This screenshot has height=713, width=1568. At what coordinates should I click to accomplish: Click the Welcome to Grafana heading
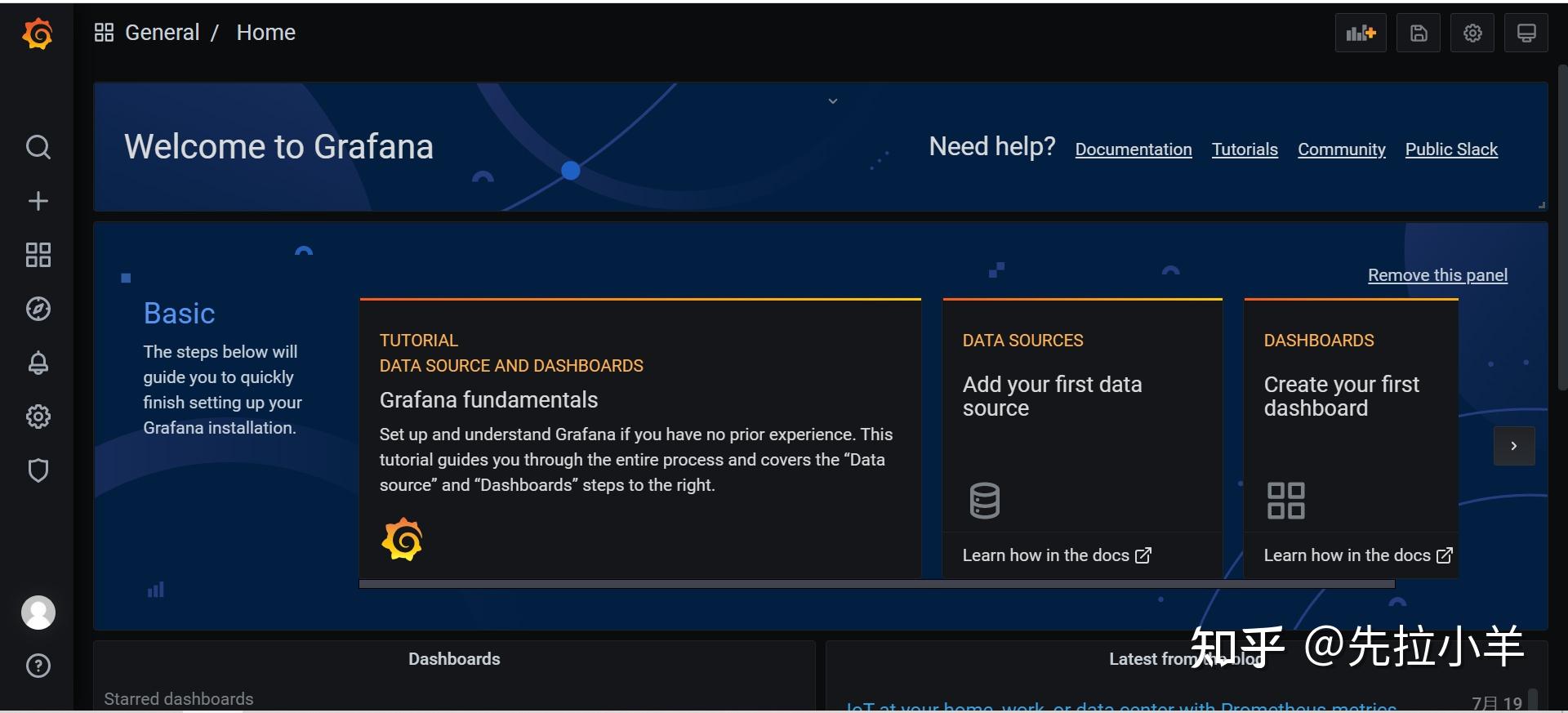278,147
